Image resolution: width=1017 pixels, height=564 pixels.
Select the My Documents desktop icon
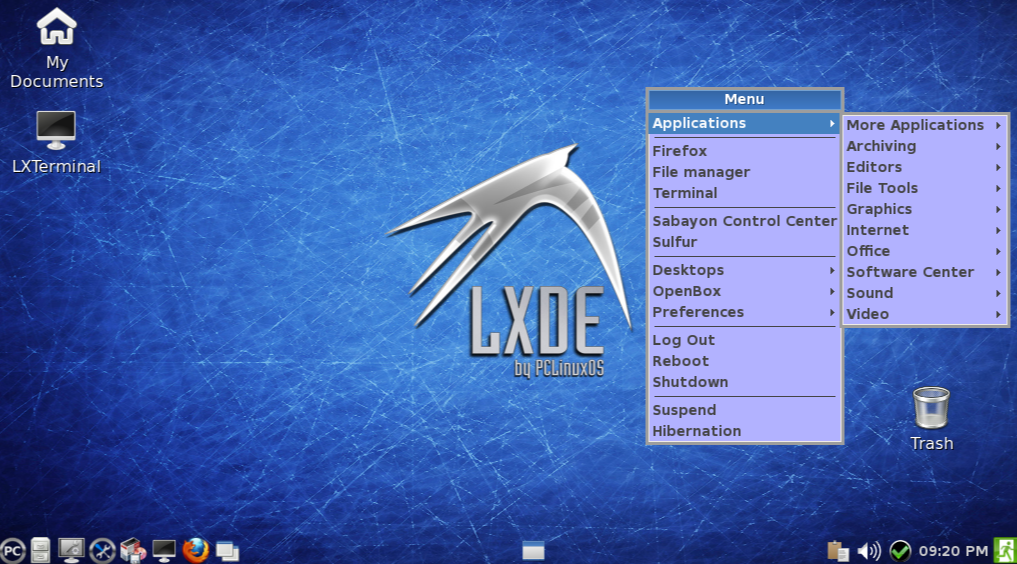[56, 49]
